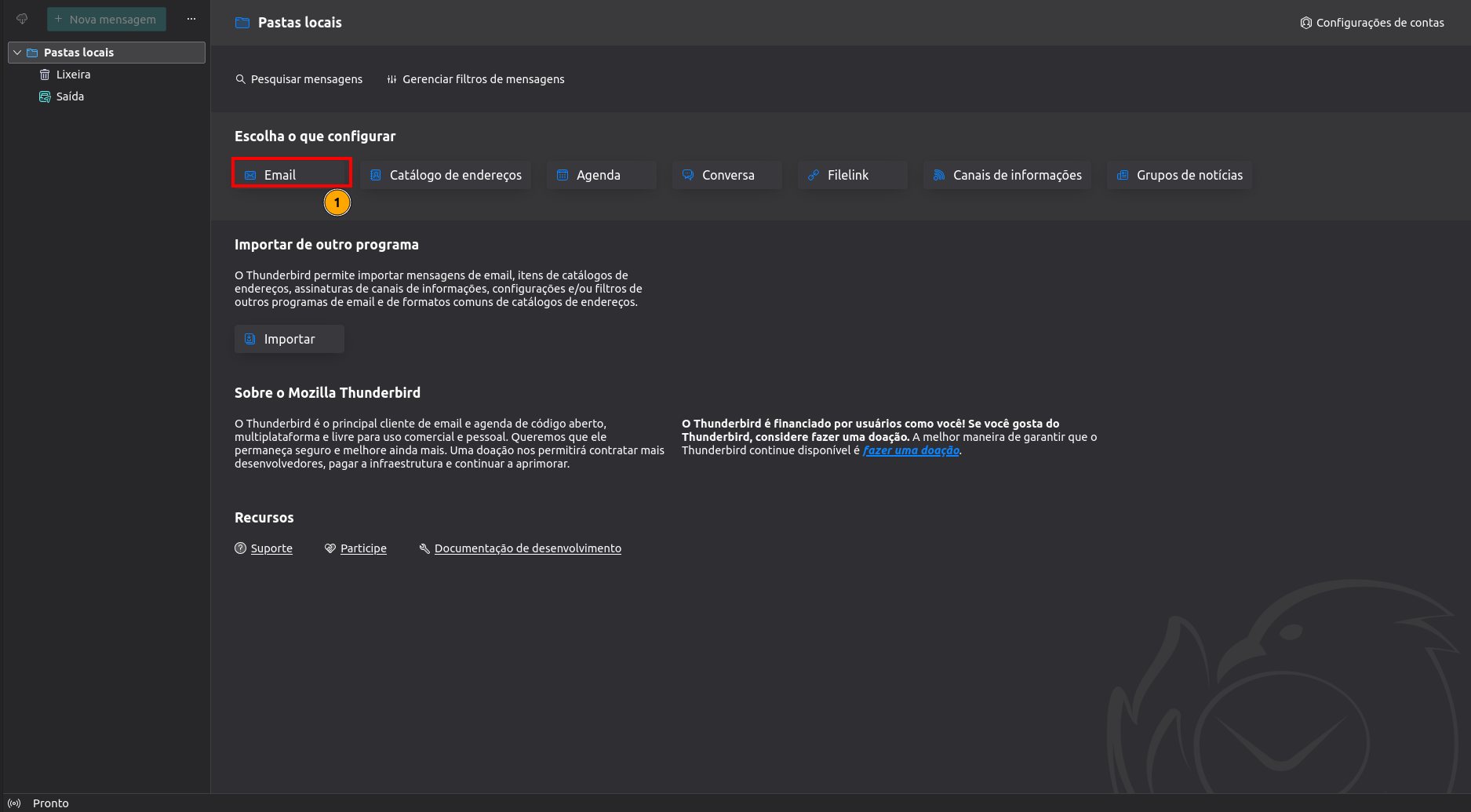Click the envelope icon on the Email button

(250, 175)
